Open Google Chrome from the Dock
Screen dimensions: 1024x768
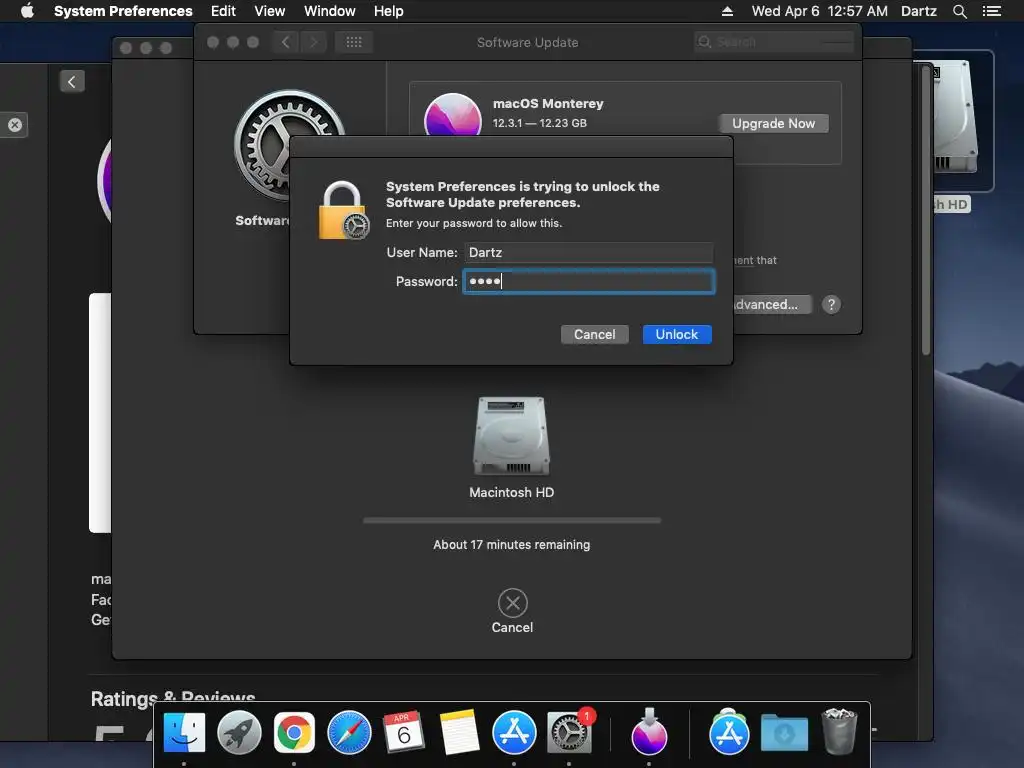click(294, 733)
